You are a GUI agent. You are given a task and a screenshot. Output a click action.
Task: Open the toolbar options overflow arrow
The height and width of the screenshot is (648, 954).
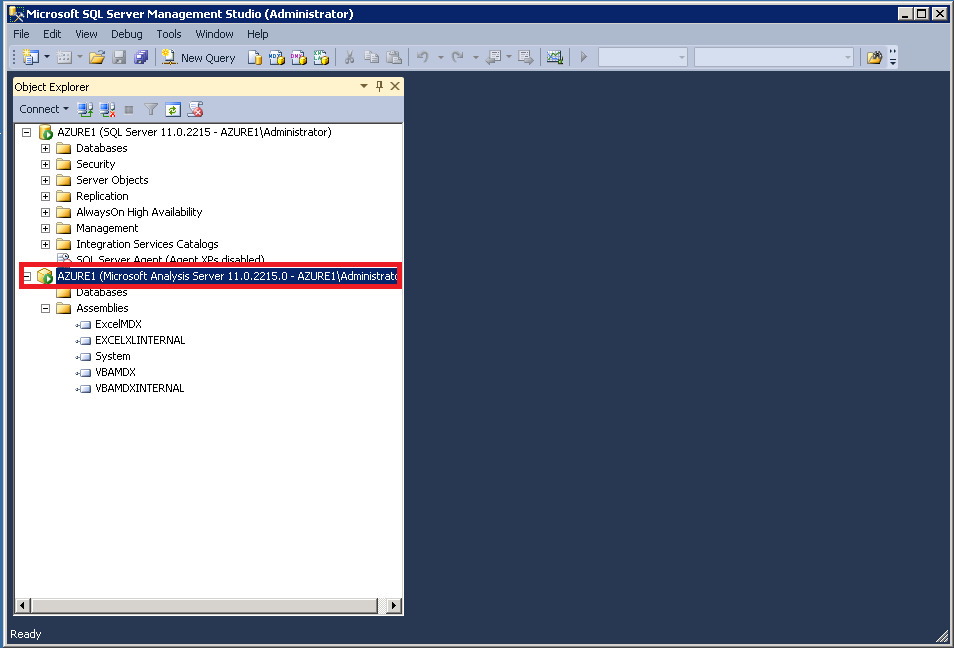[893, 58]
